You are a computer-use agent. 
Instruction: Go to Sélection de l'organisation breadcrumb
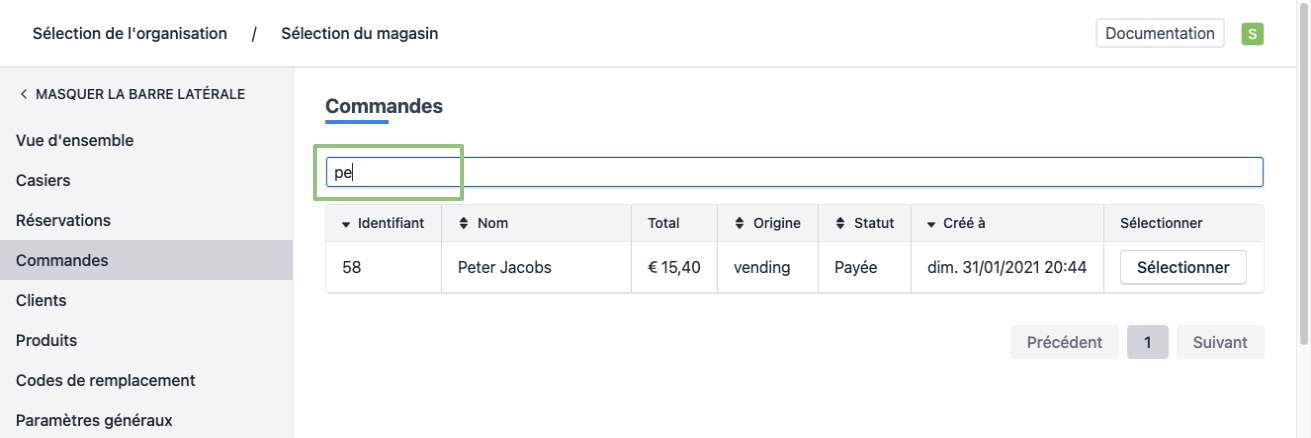click(x=130, y=34)
